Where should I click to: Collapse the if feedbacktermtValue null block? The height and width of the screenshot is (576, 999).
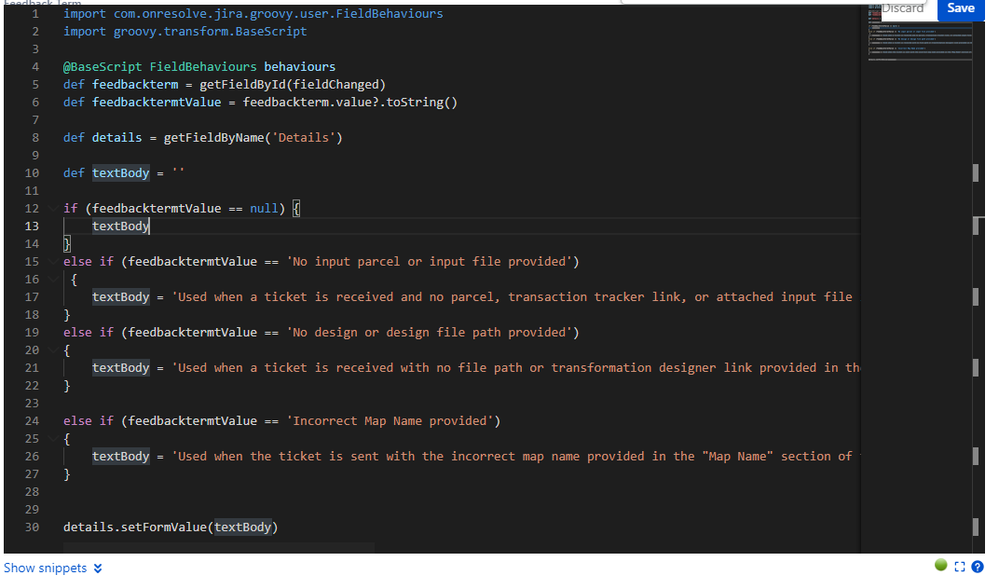[52, 207]
